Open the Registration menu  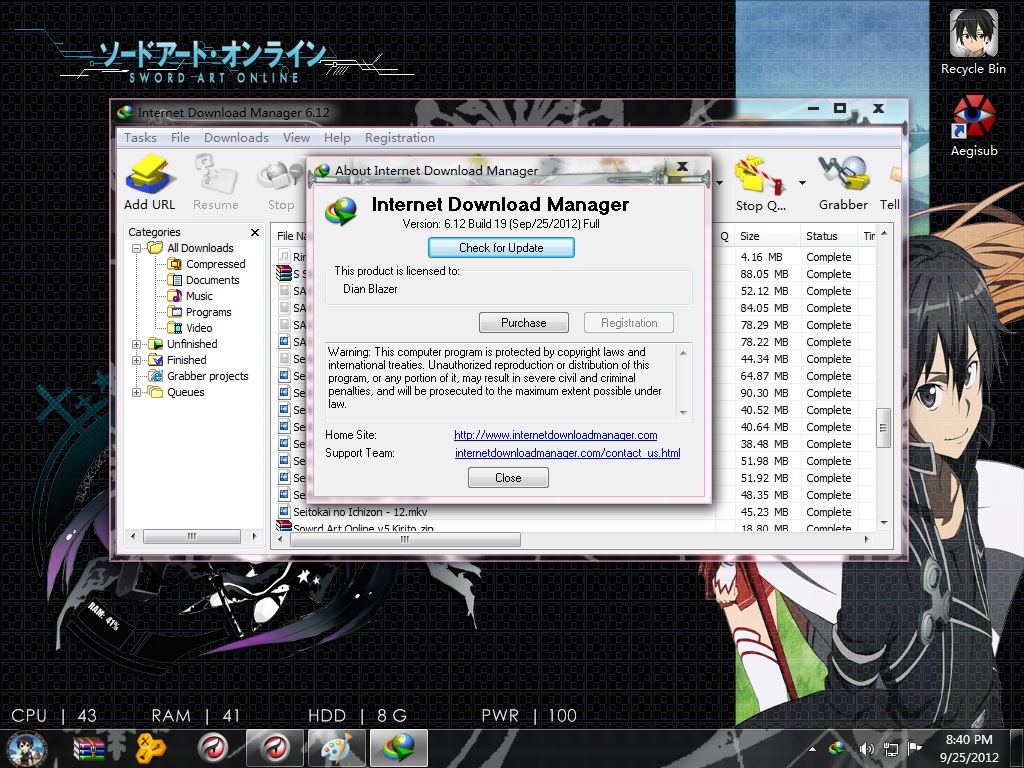(400, 138)
